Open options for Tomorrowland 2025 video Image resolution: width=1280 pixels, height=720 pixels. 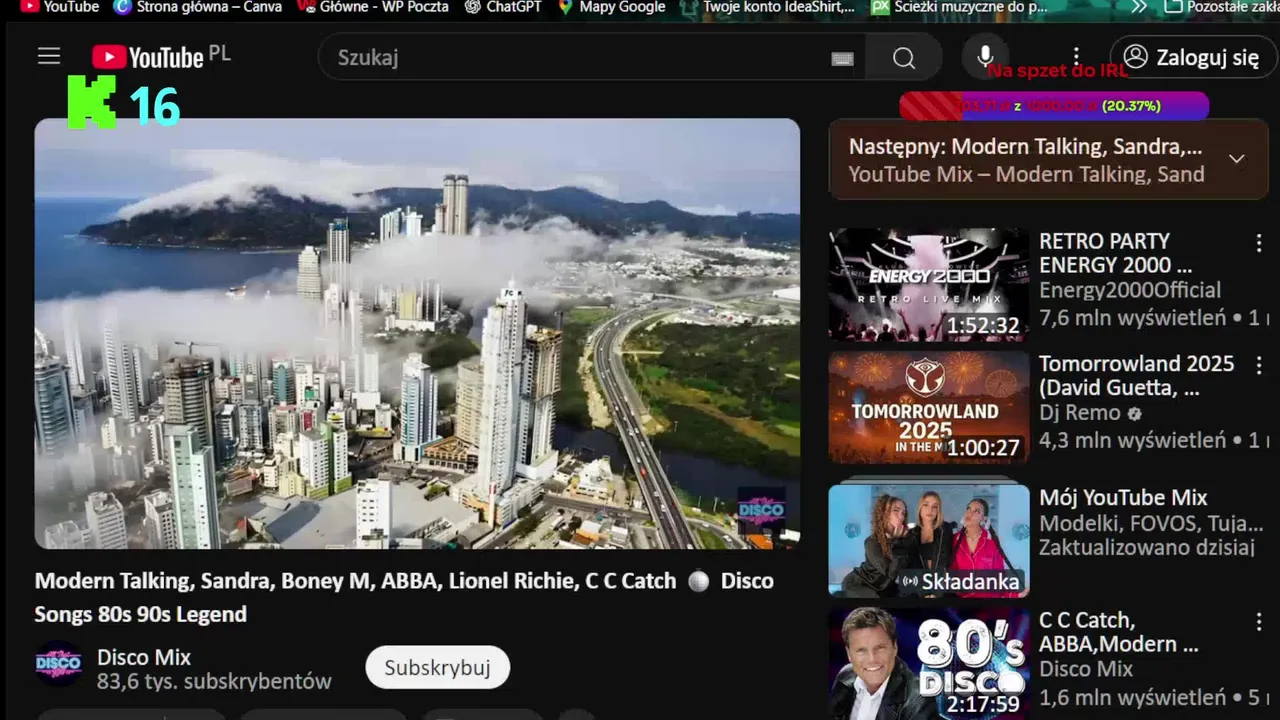click(1259, 365)
